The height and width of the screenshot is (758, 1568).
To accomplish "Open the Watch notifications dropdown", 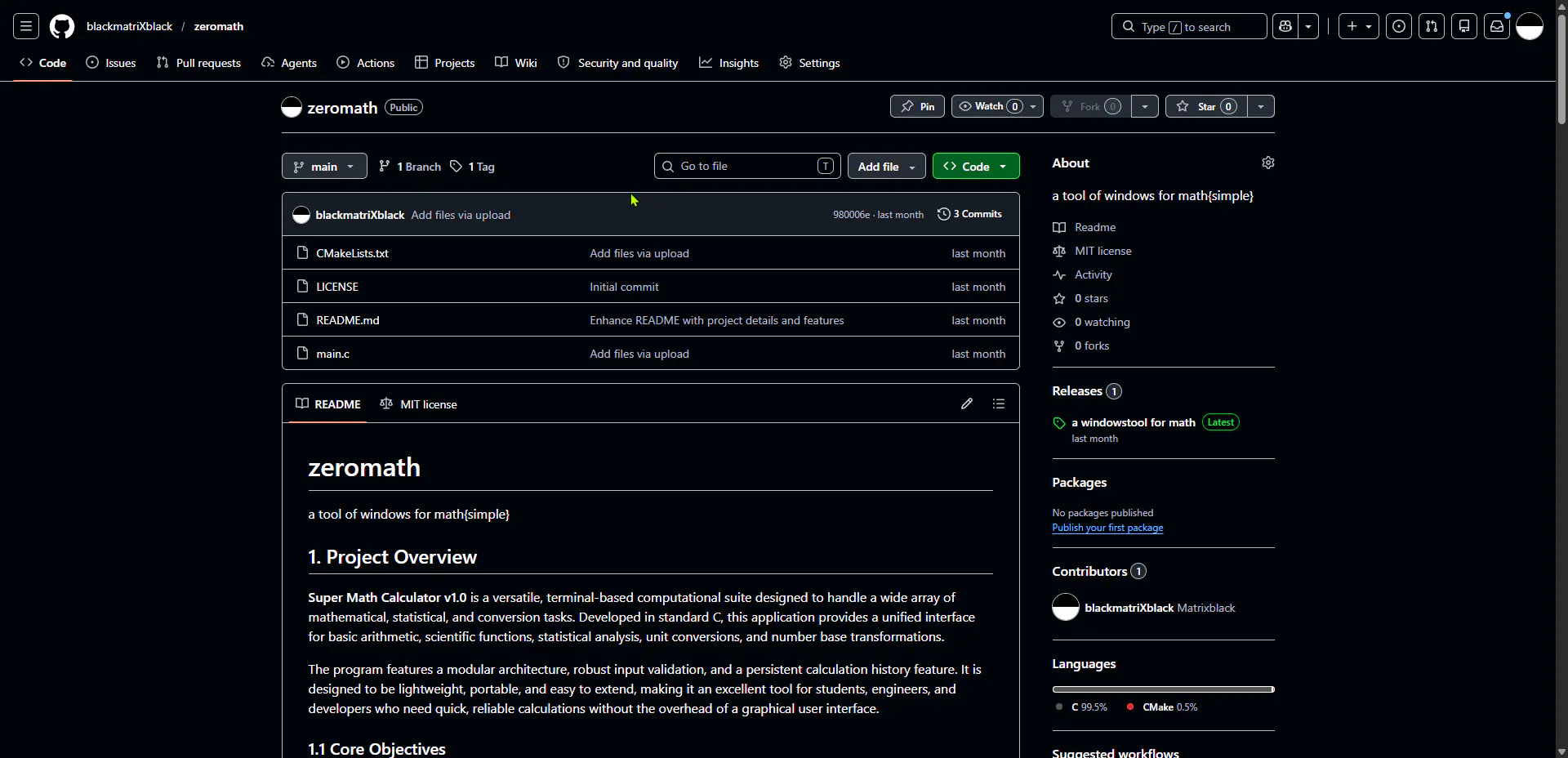I will (x=997, y=106).
